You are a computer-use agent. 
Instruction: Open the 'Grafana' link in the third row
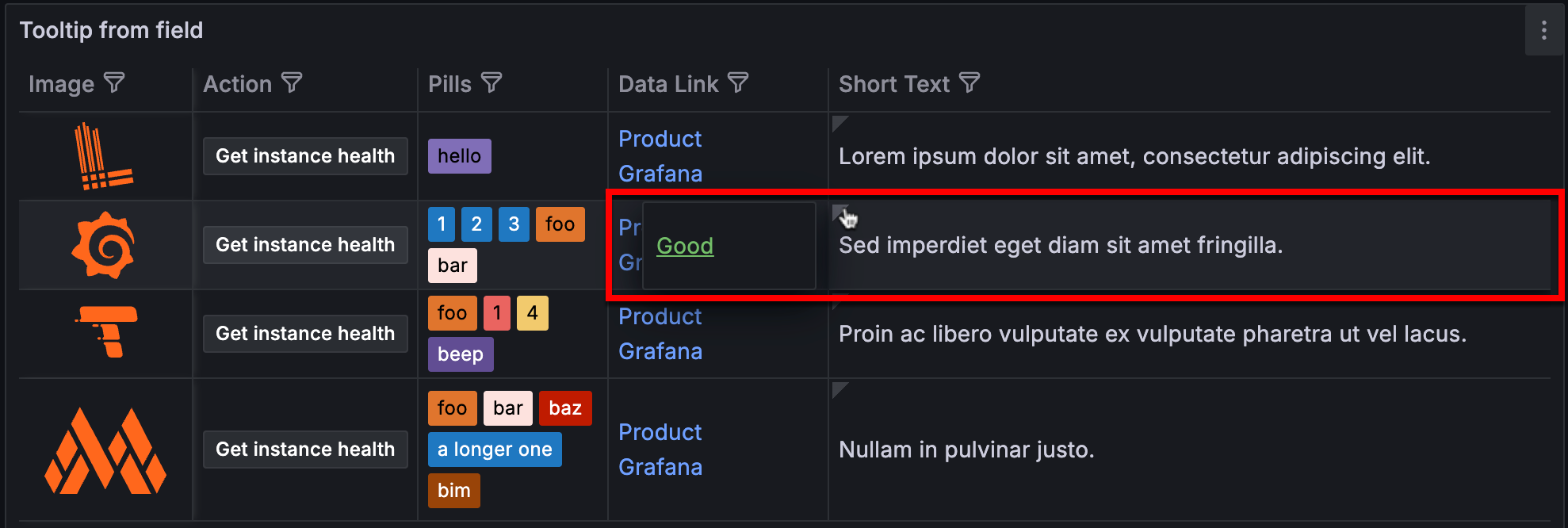tap(660, 351)
